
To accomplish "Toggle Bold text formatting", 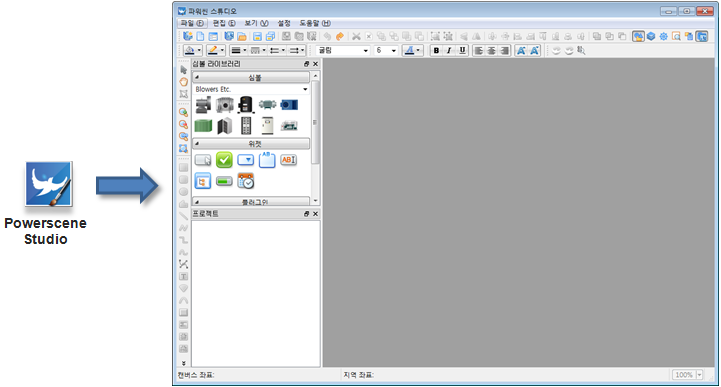I will pos(436,51).
